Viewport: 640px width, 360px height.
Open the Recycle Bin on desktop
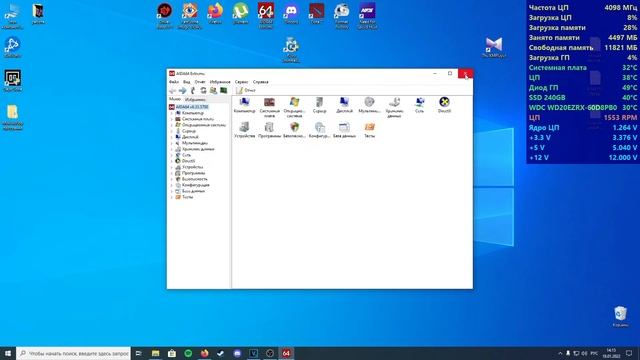pos(620,316)
